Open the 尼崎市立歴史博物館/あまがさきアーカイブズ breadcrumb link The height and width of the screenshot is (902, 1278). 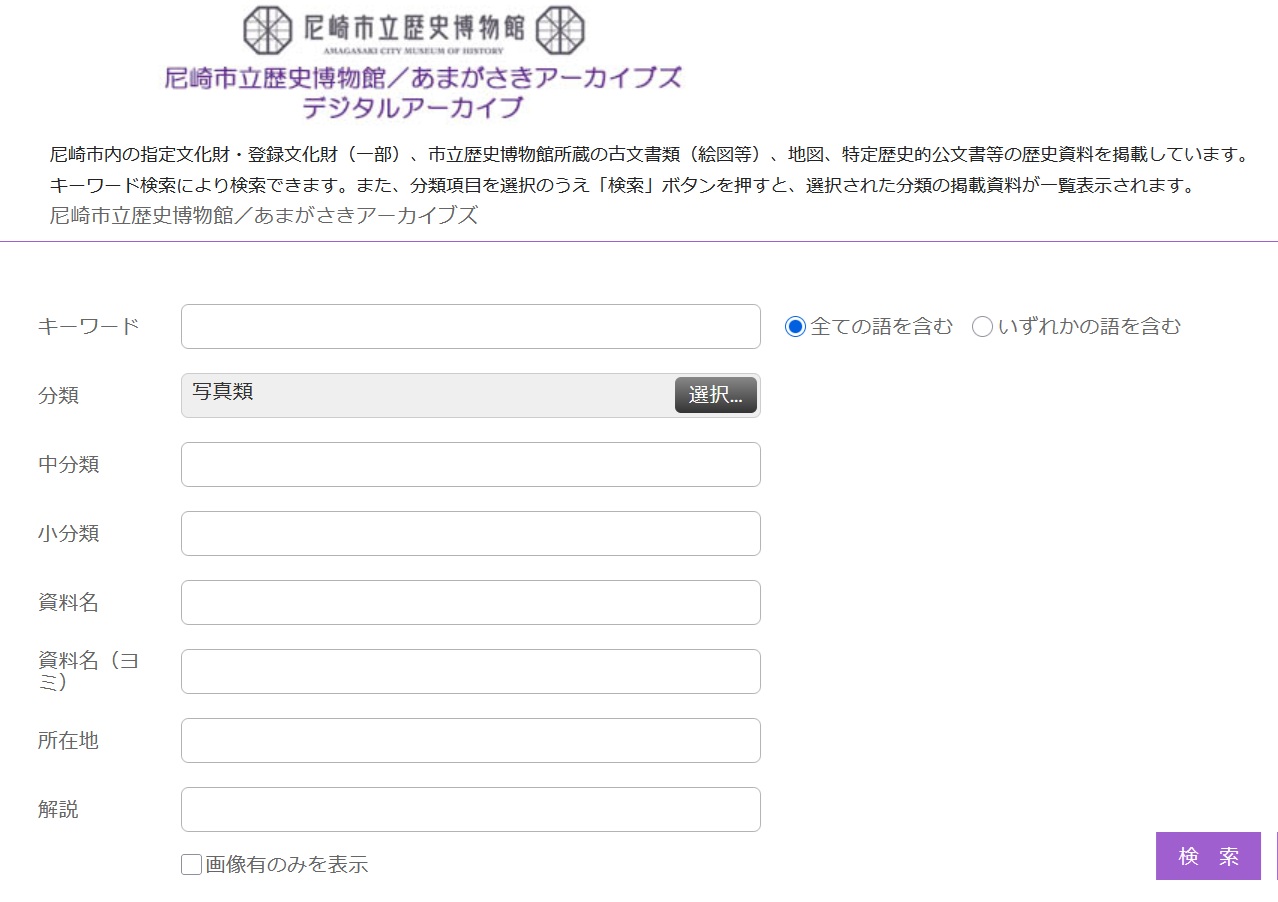point(264,215)
